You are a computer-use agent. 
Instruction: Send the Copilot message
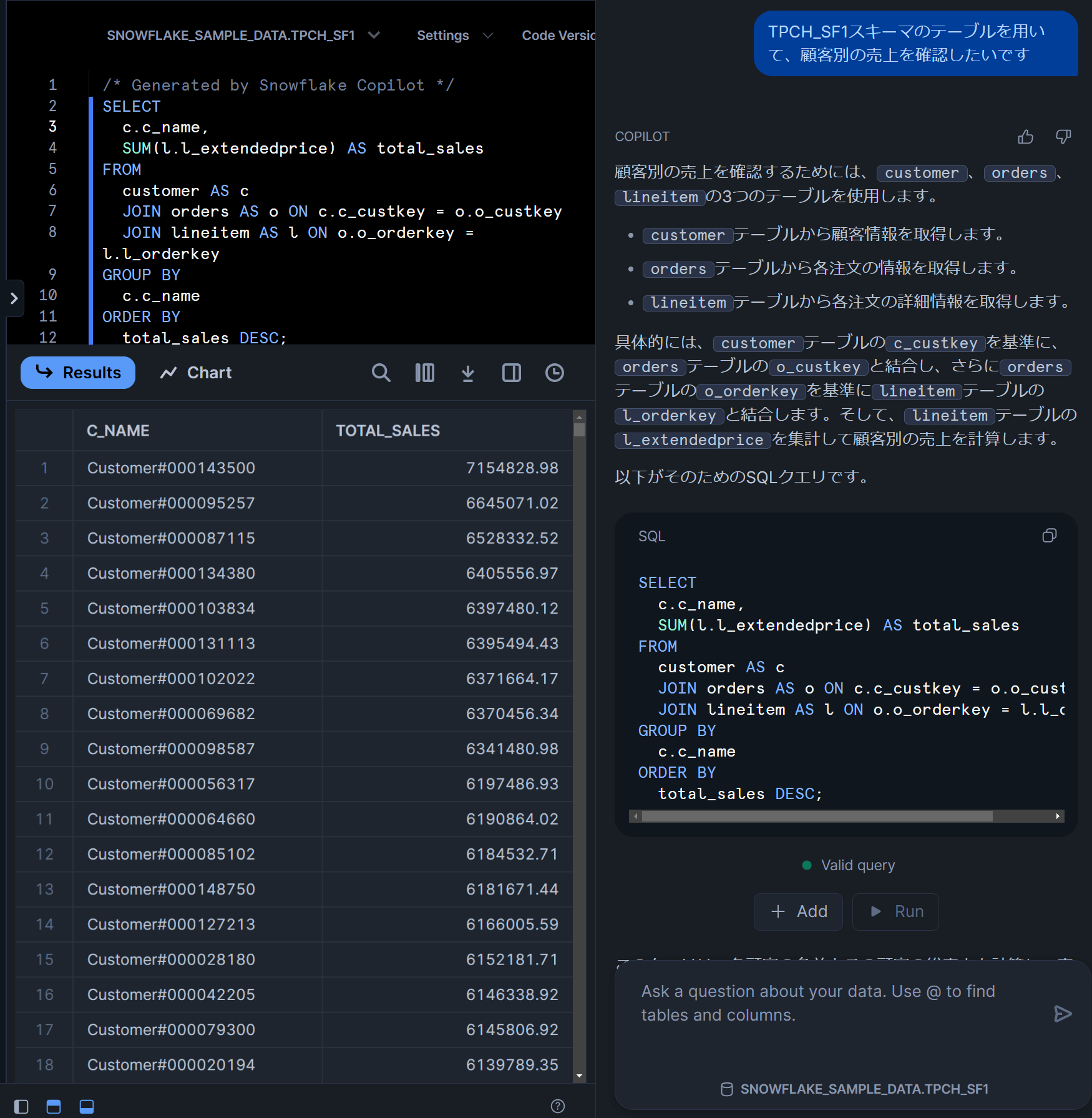[x=1062, y=1013]
